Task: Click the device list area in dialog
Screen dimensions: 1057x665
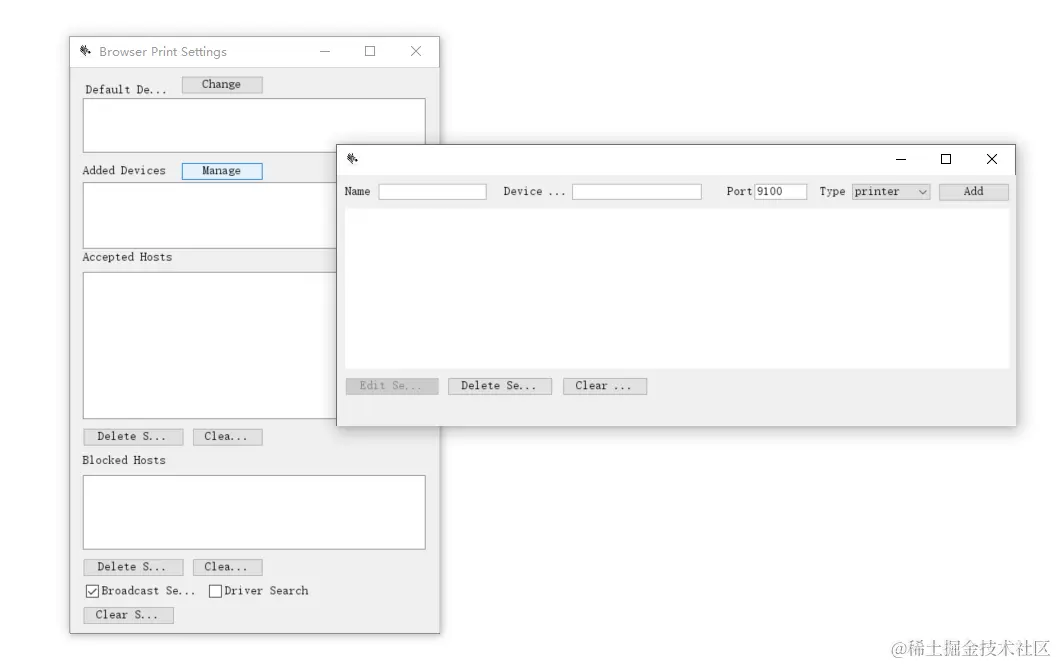Action: pyautogui.click(x=677, y=289)
